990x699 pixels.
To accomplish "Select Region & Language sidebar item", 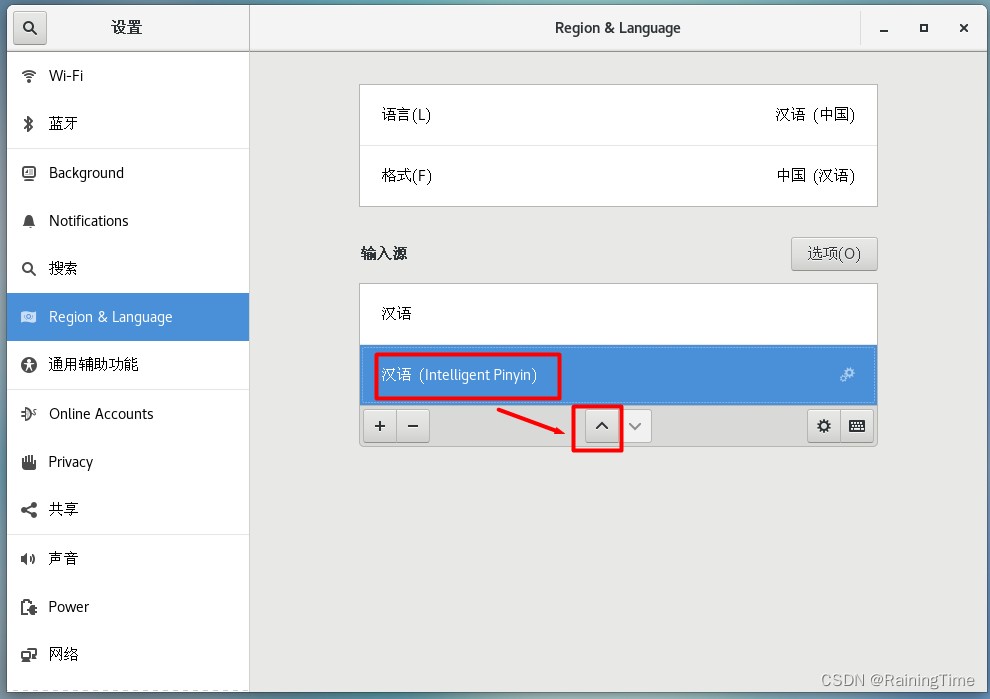I will coord(128,317).
